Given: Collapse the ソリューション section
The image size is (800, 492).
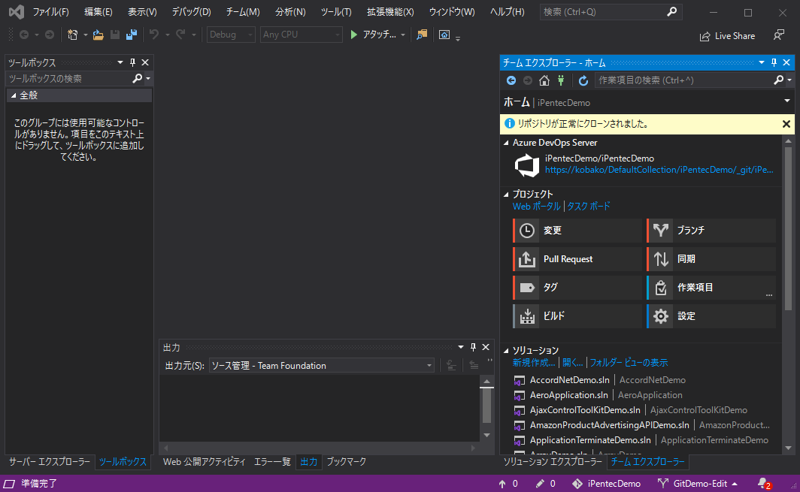Looking at the screenshot, I should (x=506, y=351).
